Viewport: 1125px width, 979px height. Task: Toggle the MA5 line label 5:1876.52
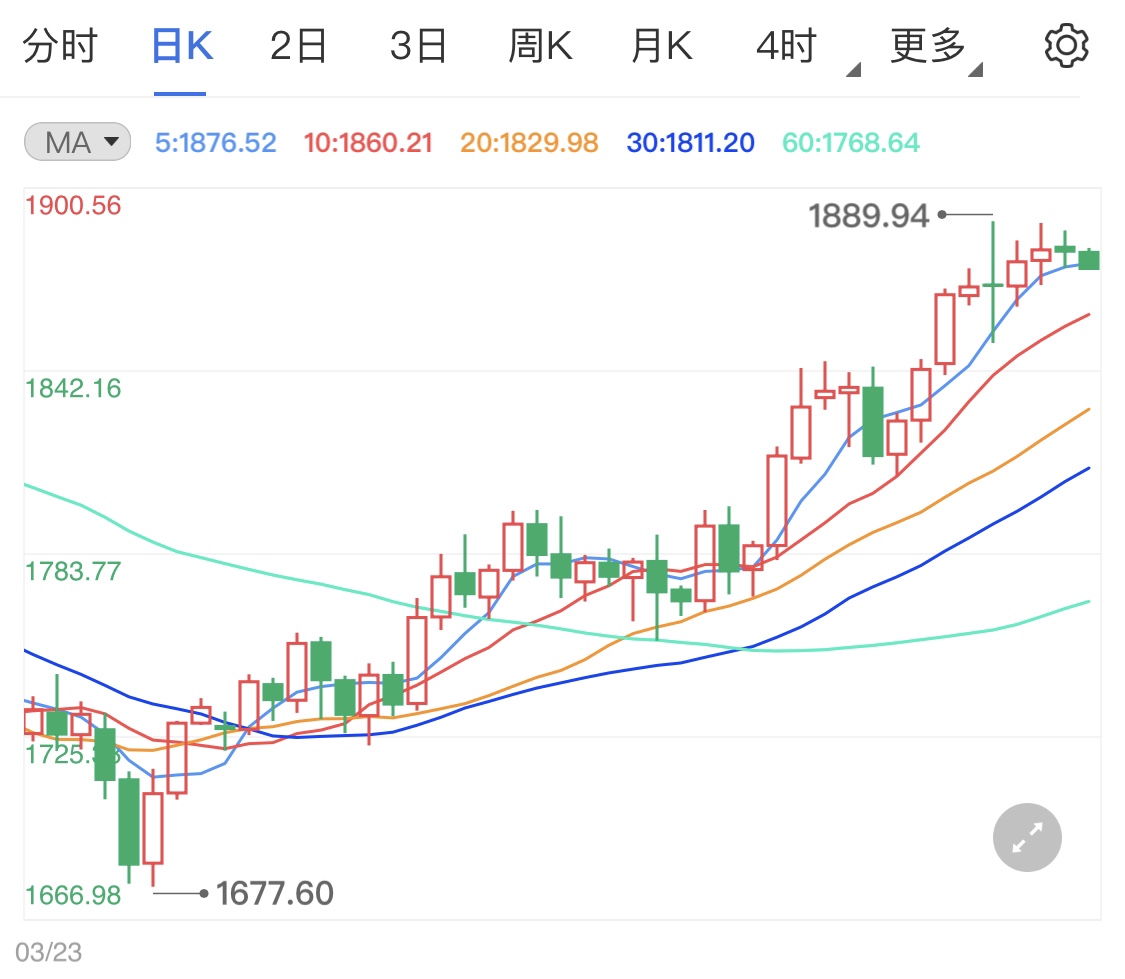(215, 143)
